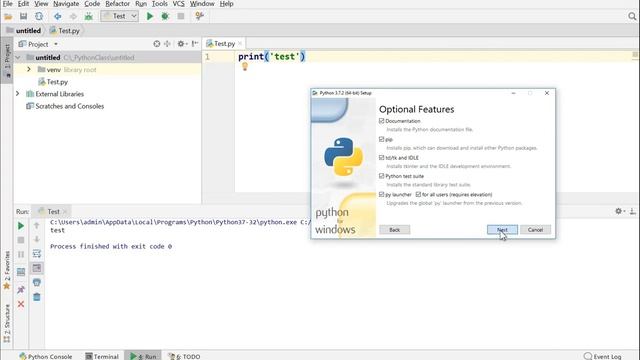Click the Synchronize toolbar icon

[x=39, y=16]
